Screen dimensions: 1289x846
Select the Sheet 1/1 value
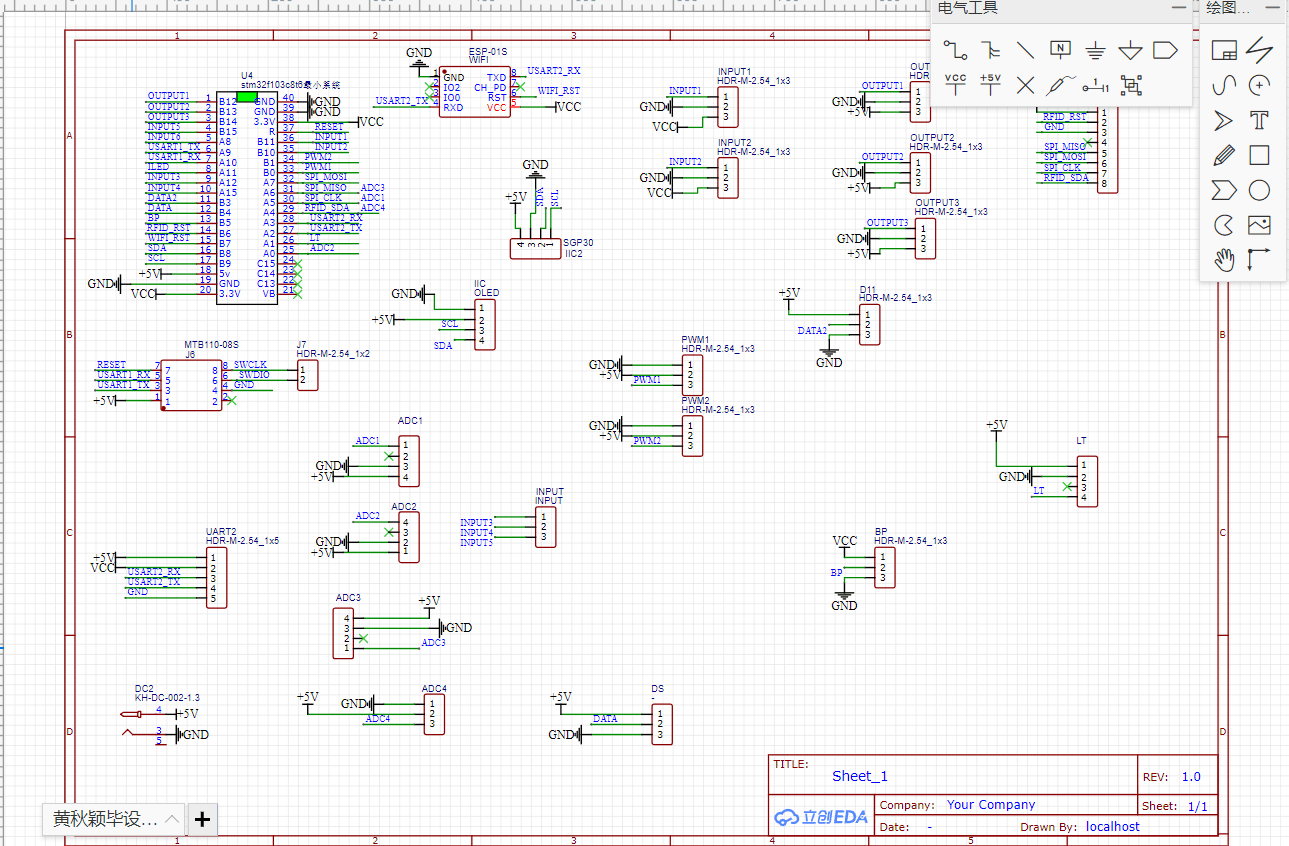[x=1198, y=806]
